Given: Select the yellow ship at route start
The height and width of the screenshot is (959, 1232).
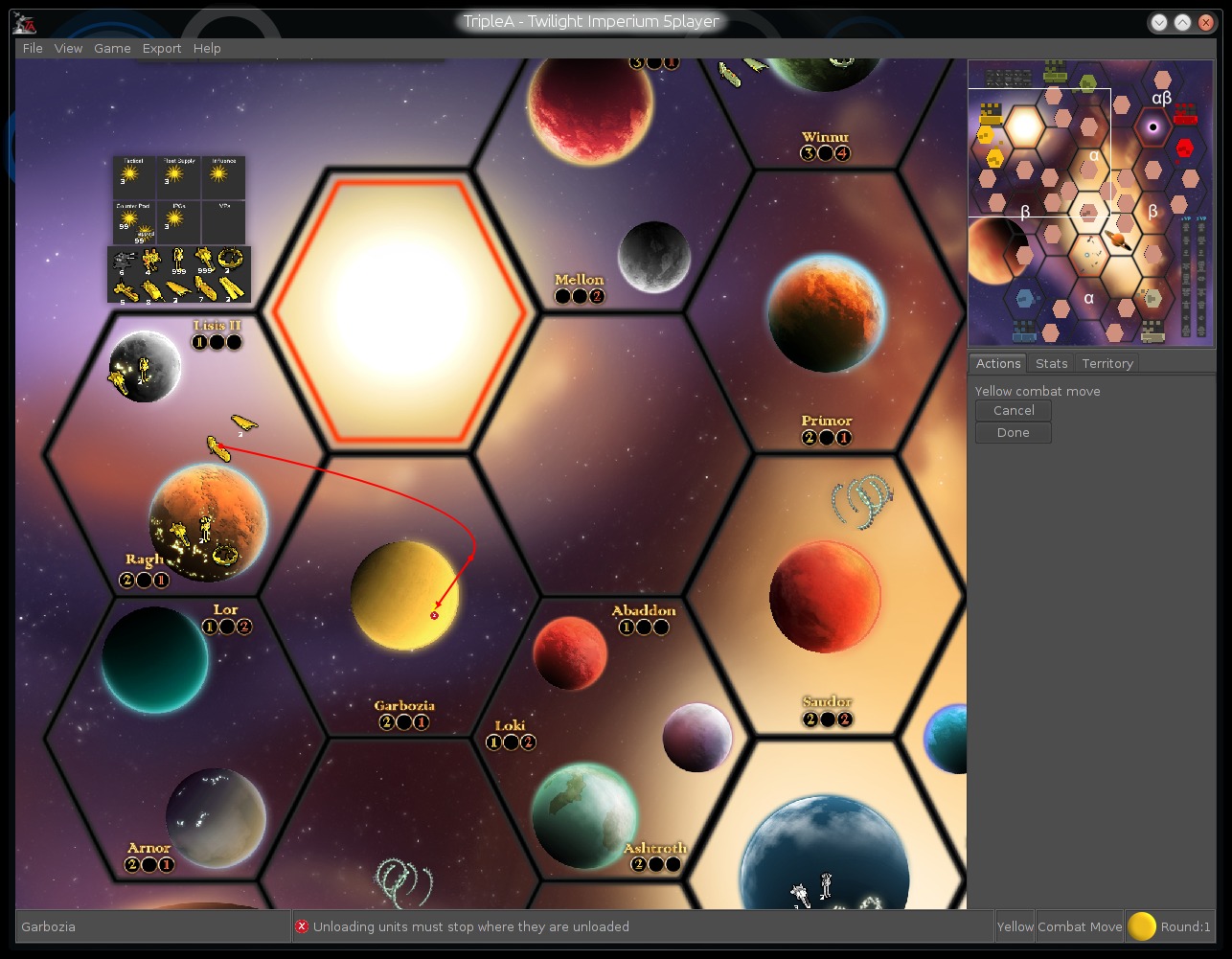Looking at the screenshot, I should [219, 448].
